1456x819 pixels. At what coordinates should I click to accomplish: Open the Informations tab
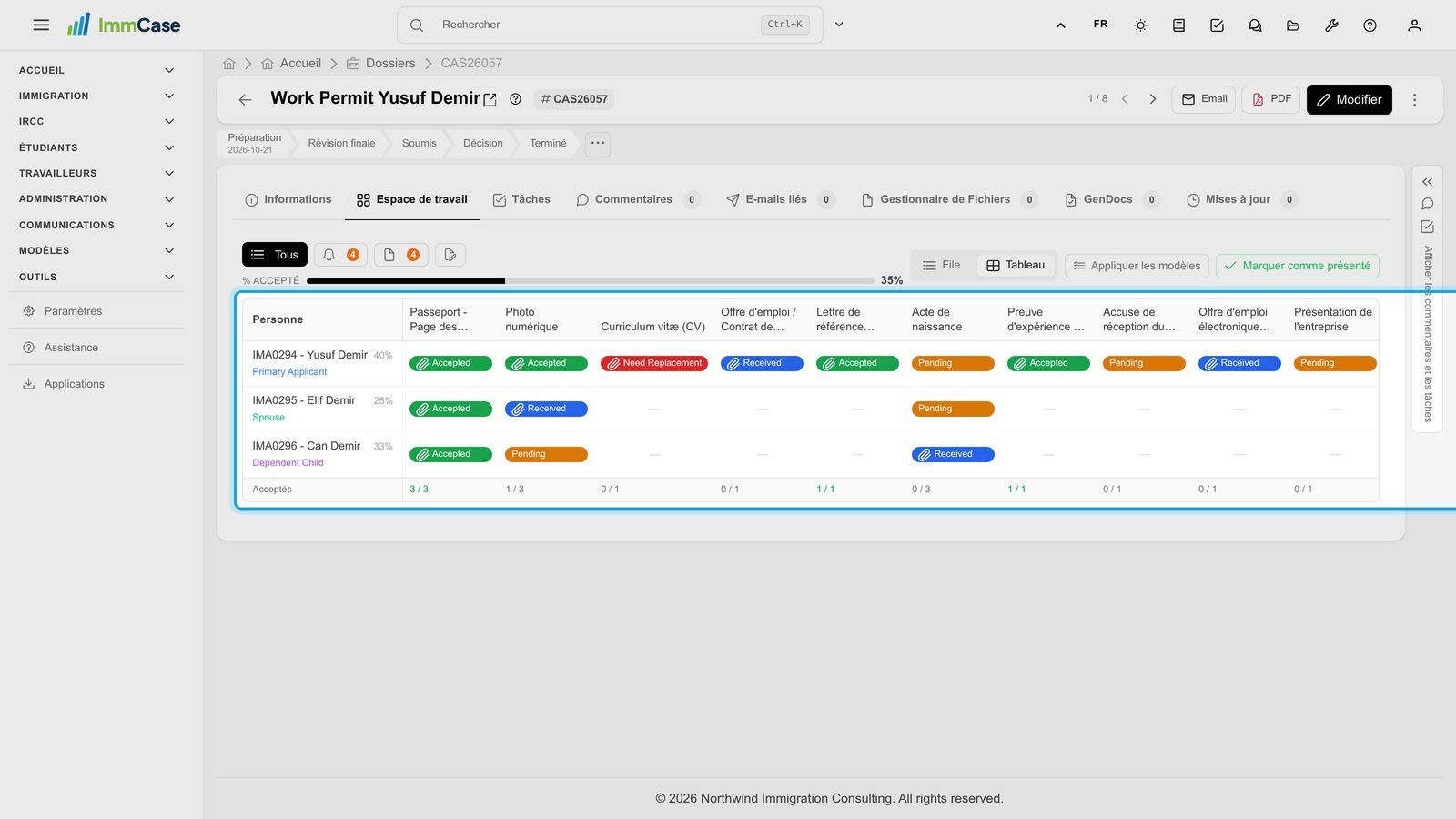tap(288, 200)
